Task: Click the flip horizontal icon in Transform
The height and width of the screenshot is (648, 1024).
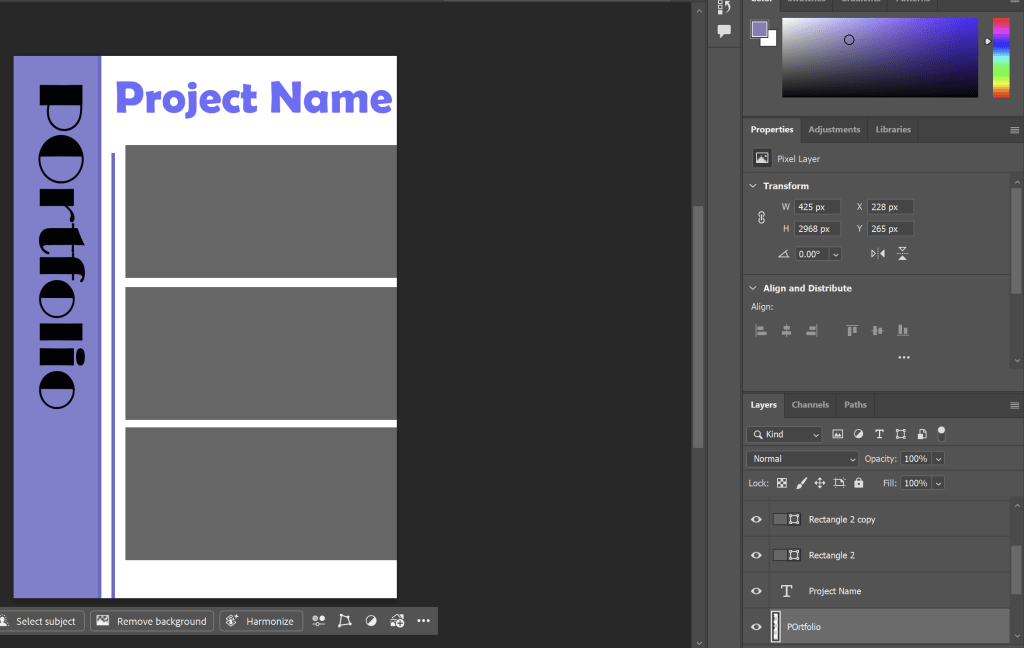Action: click(x=877, y=254)
